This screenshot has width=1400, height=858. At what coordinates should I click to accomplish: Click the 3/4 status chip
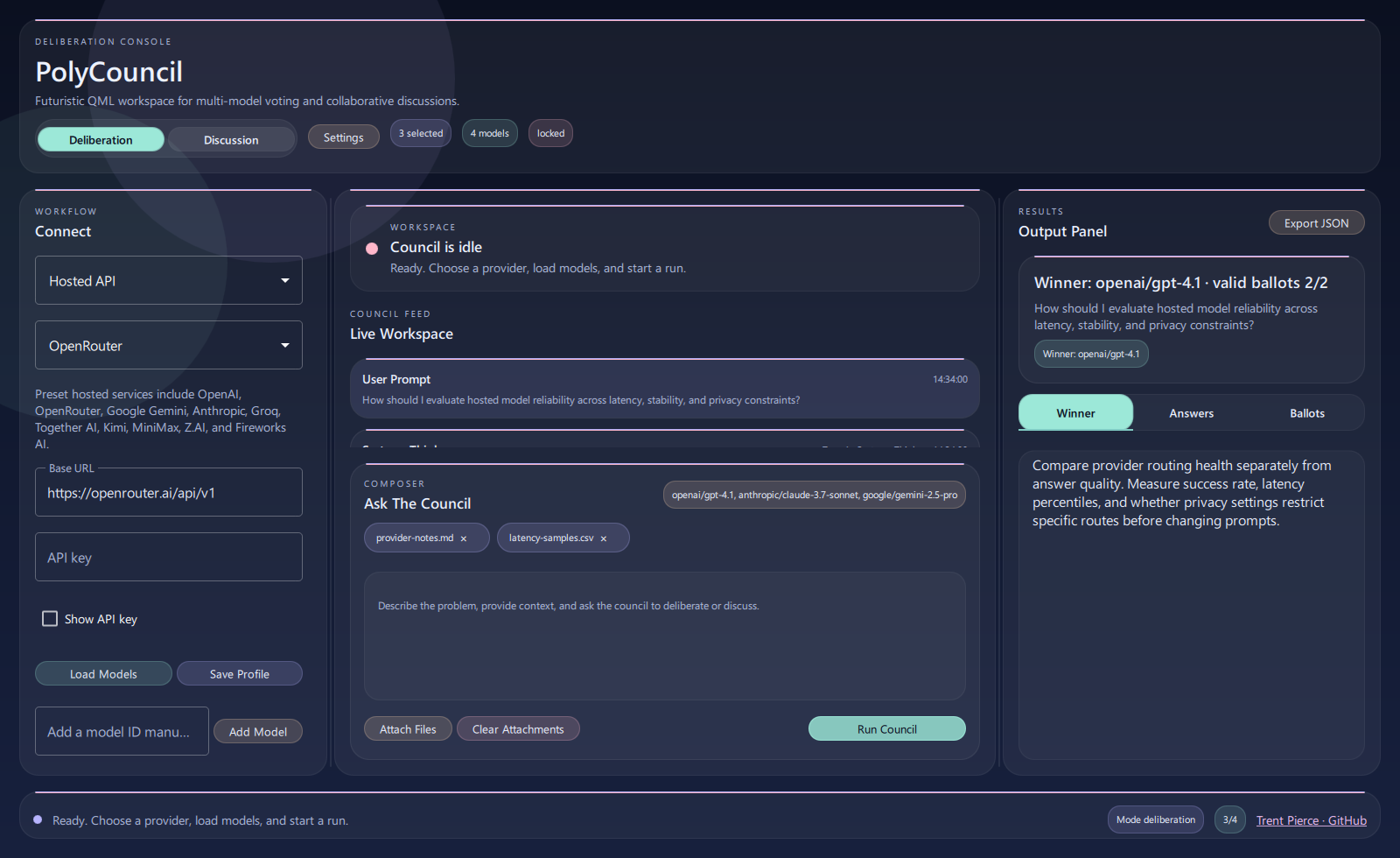coord(1230,819)
